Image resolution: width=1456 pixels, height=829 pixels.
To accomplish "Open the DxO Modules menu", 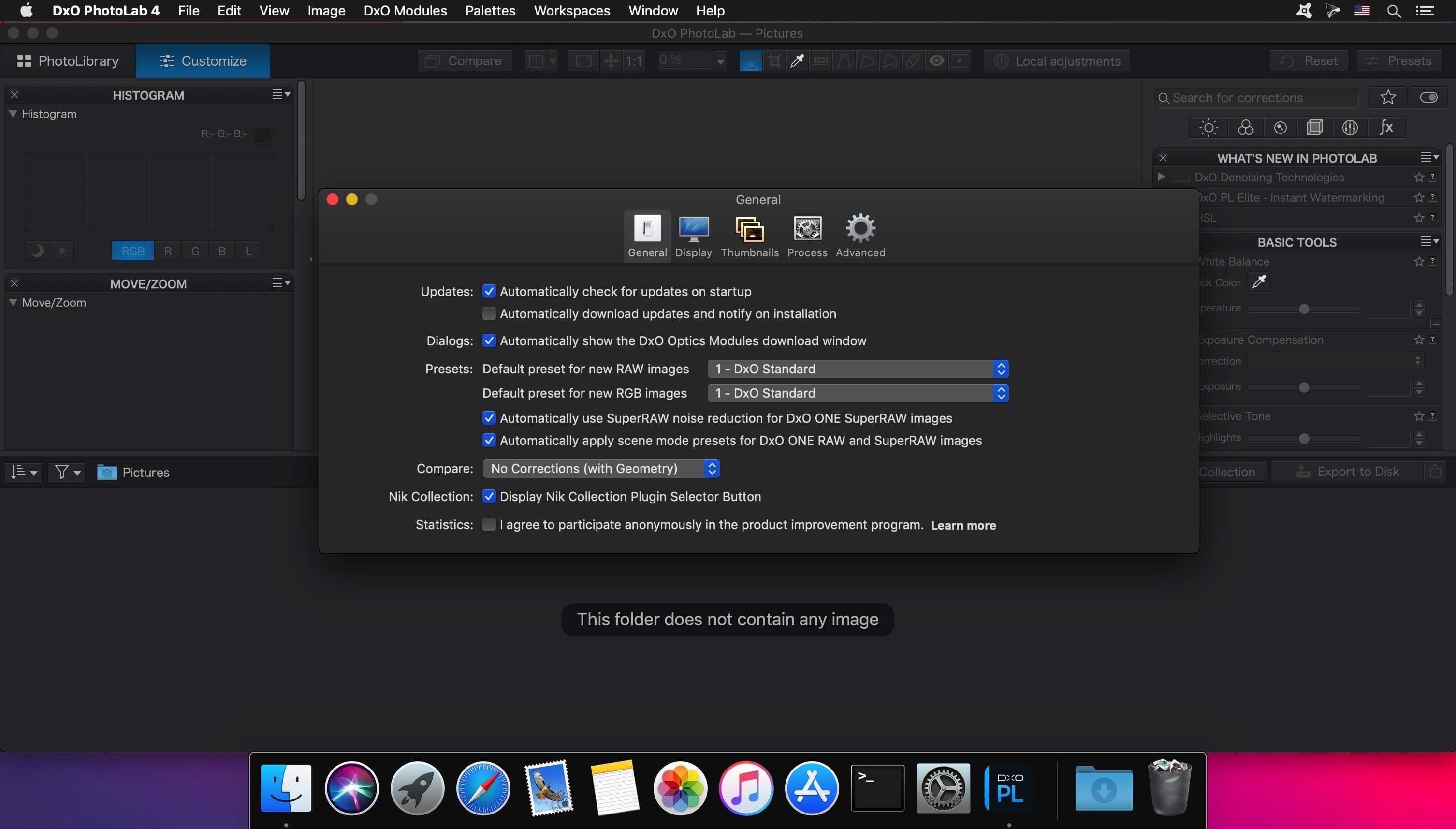I will [x=405, y=11].
